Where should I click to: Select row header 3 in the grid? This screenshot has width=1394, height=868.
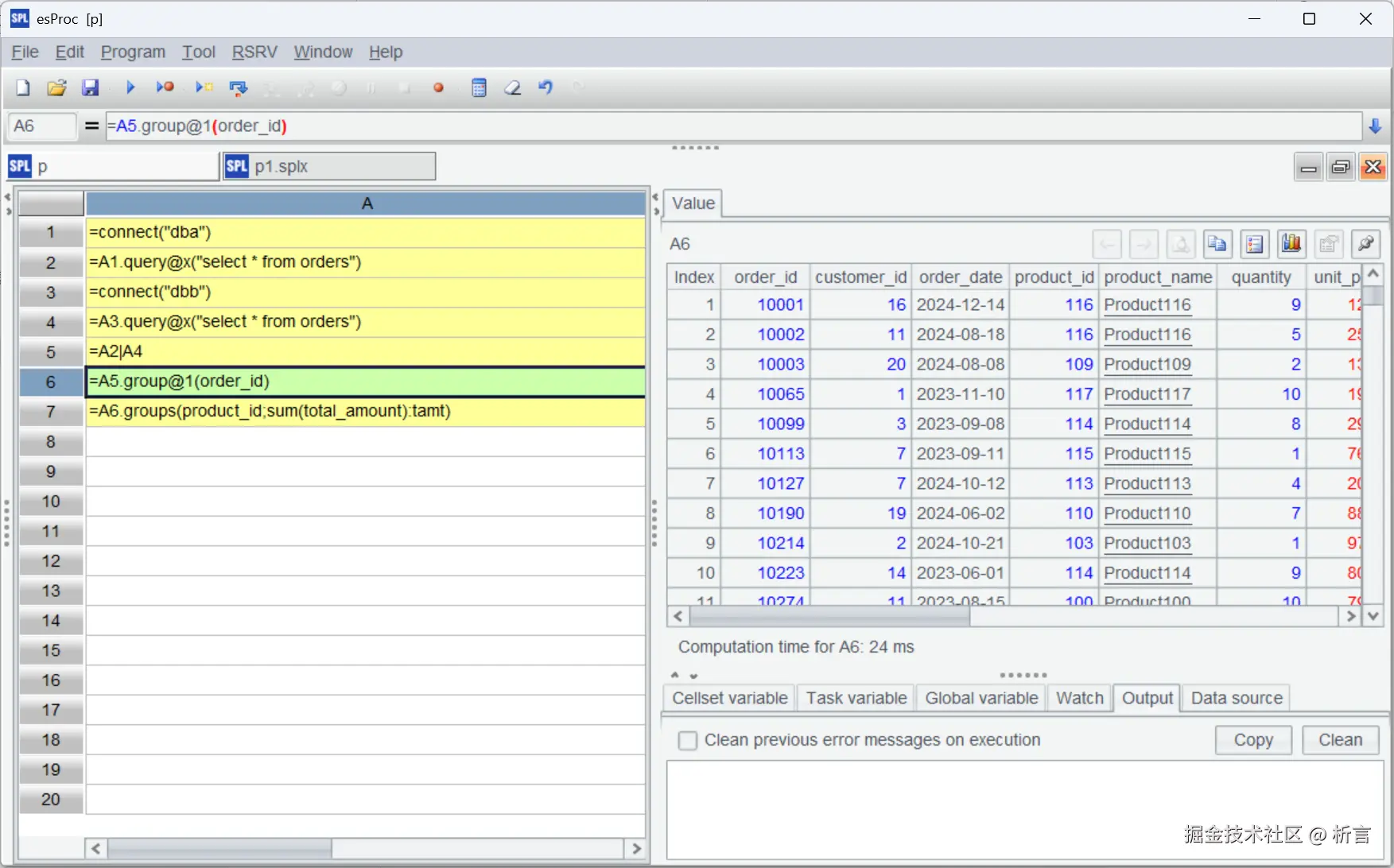(x=51, y=292)
